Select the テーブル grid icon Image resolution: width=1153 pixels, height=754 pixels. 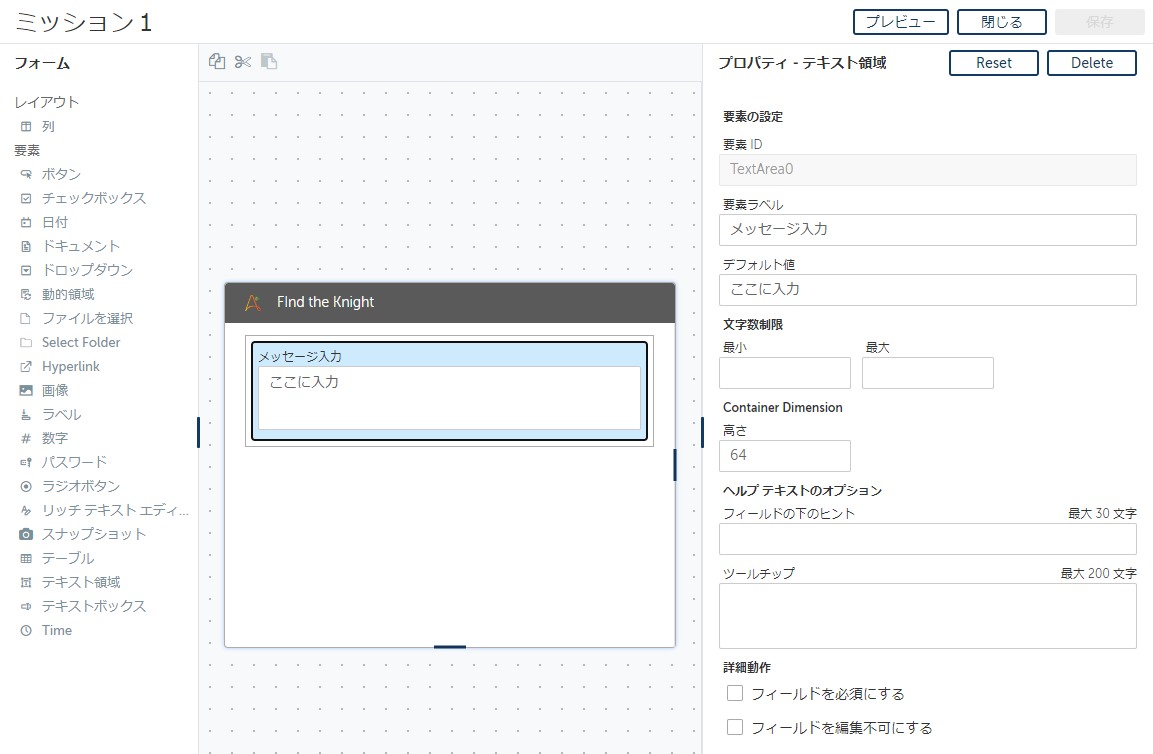pyautogui.click(x=26, y=558)
